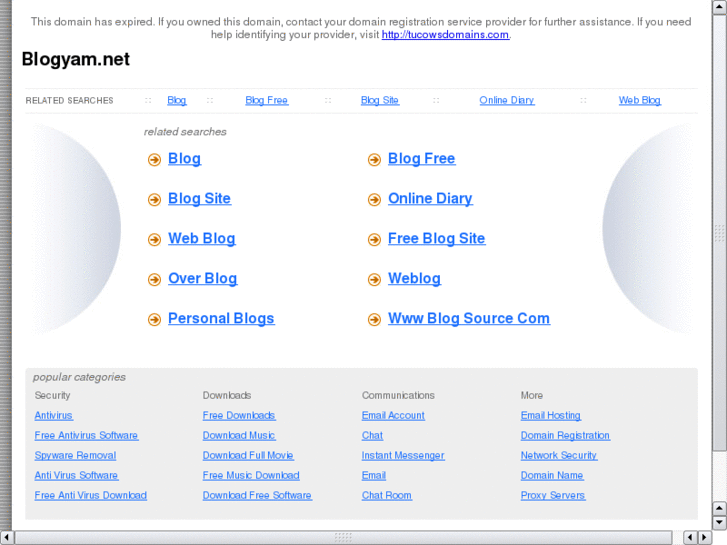The height and width of the screenshot is (545, 727).
Task: Click the arrow icon beside Web Blog
Action: click(154, 240)
